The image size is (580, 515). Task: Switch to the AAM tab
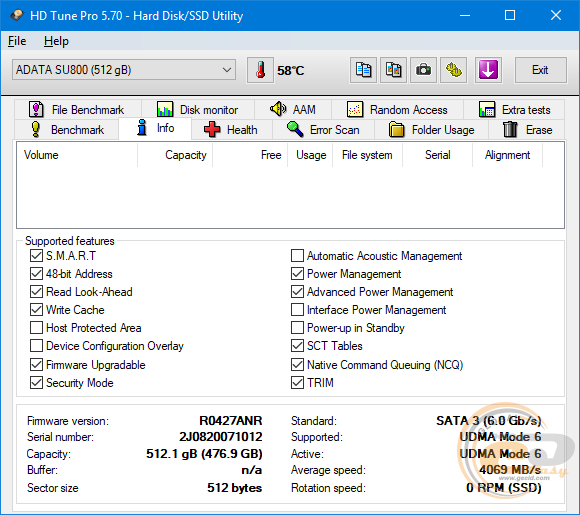[x=293, y=110]
